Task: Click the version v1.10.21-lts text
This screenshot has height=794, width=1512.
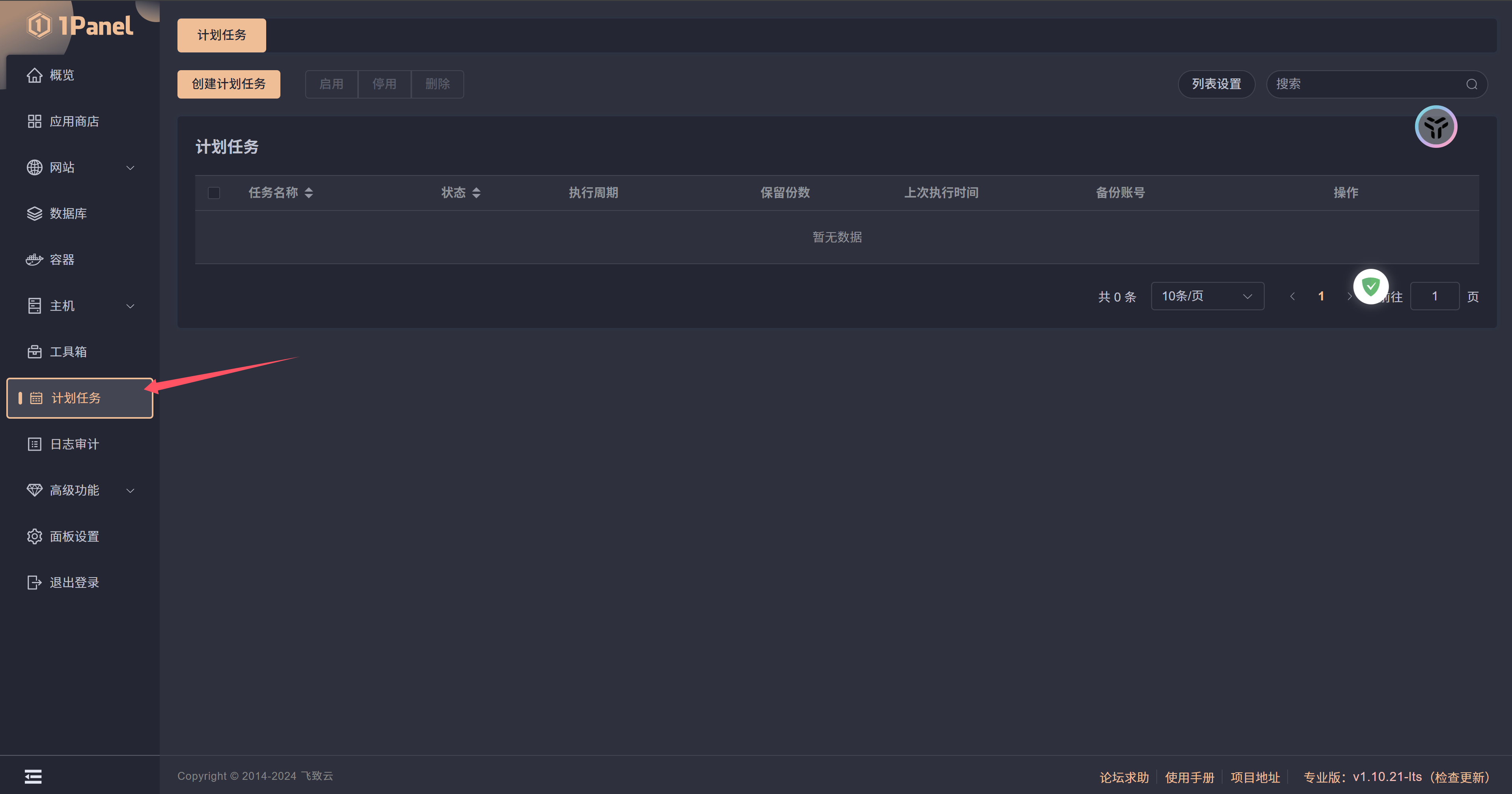Action: [x=1387, y=777]
